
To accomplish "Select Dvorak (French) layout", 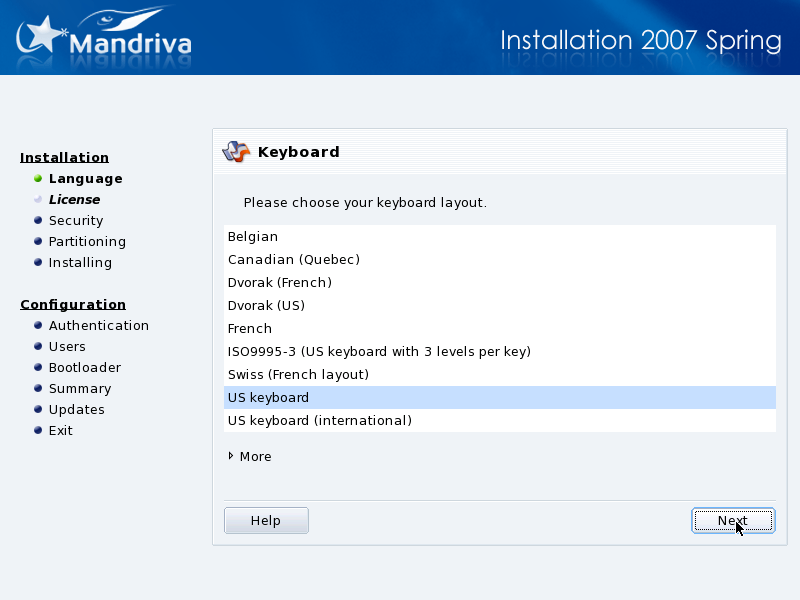I will pyautogui.click(x=279, y=283).
